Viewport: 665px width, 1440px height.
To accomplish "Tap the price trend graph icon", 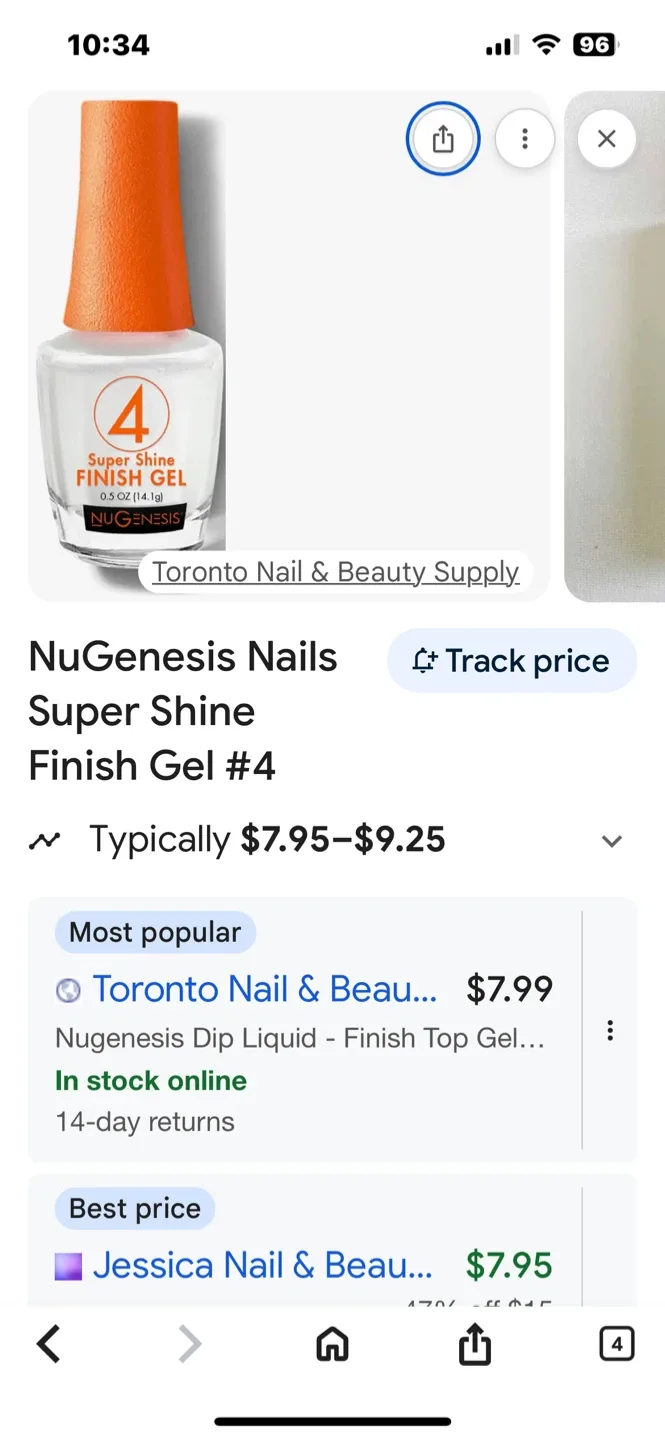I will coord(45,840).
